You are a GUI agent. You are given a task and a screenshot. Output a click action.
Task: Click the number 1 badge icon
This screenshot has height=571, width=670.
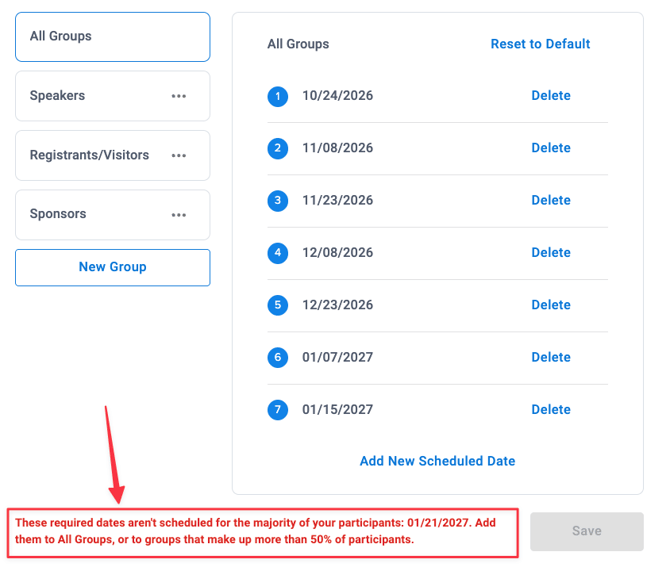tap(278, 96)
